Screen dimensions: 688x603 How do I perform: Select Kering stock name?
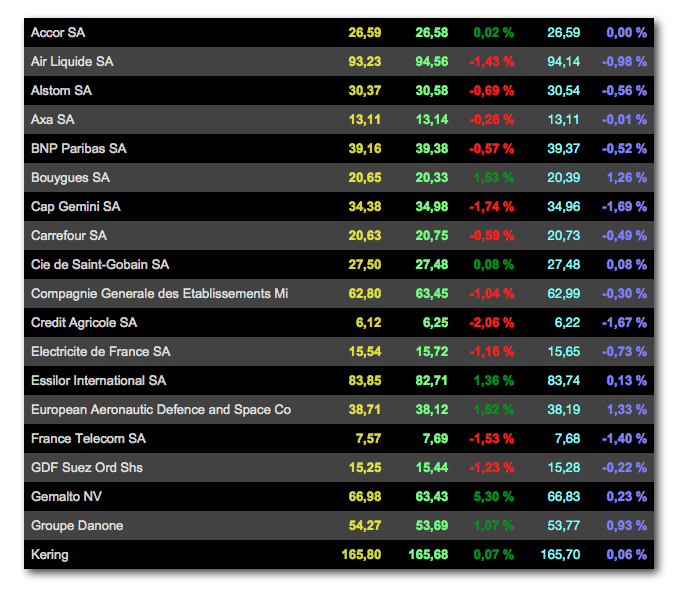[x=50, y=554]
